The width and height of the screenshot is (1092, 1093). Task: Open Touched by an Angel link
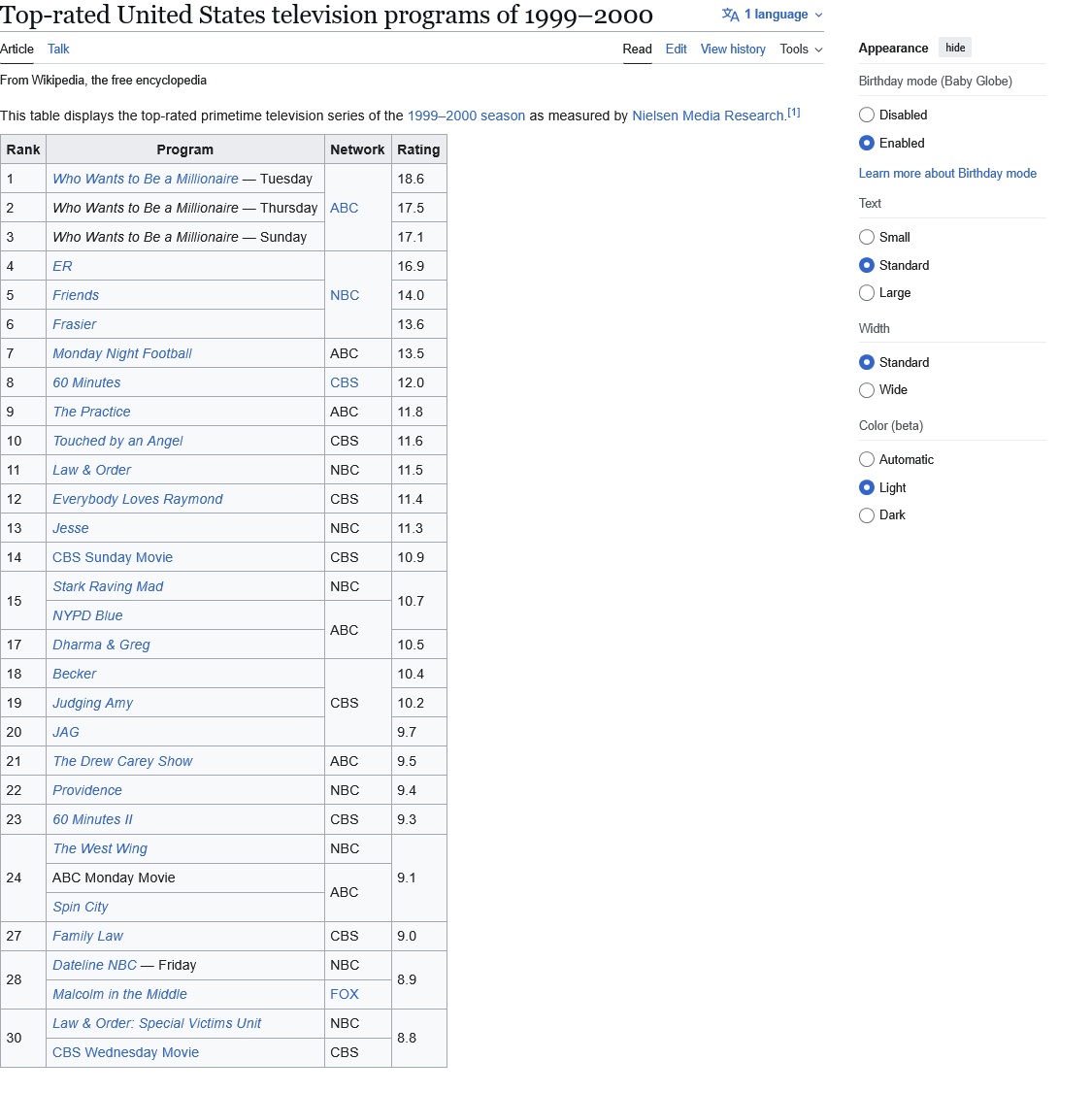(x=117, y=442)
